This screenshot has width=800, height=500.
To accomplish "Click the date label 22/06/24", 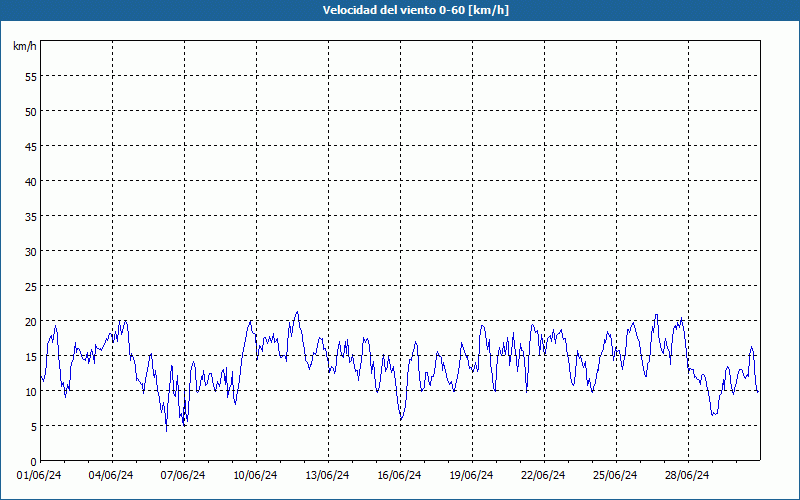I will coord(543,475).
